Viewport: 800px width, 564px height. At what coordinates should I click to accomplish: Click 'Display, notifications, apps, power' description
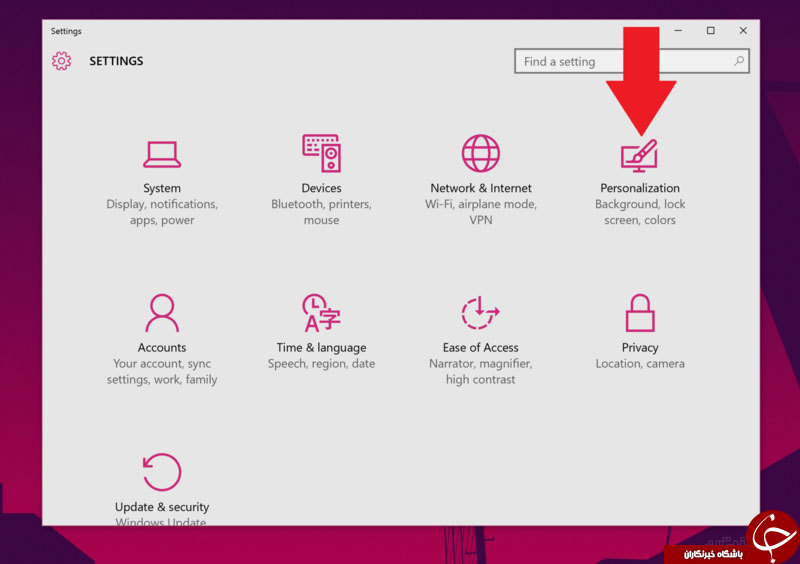[162, 212]
